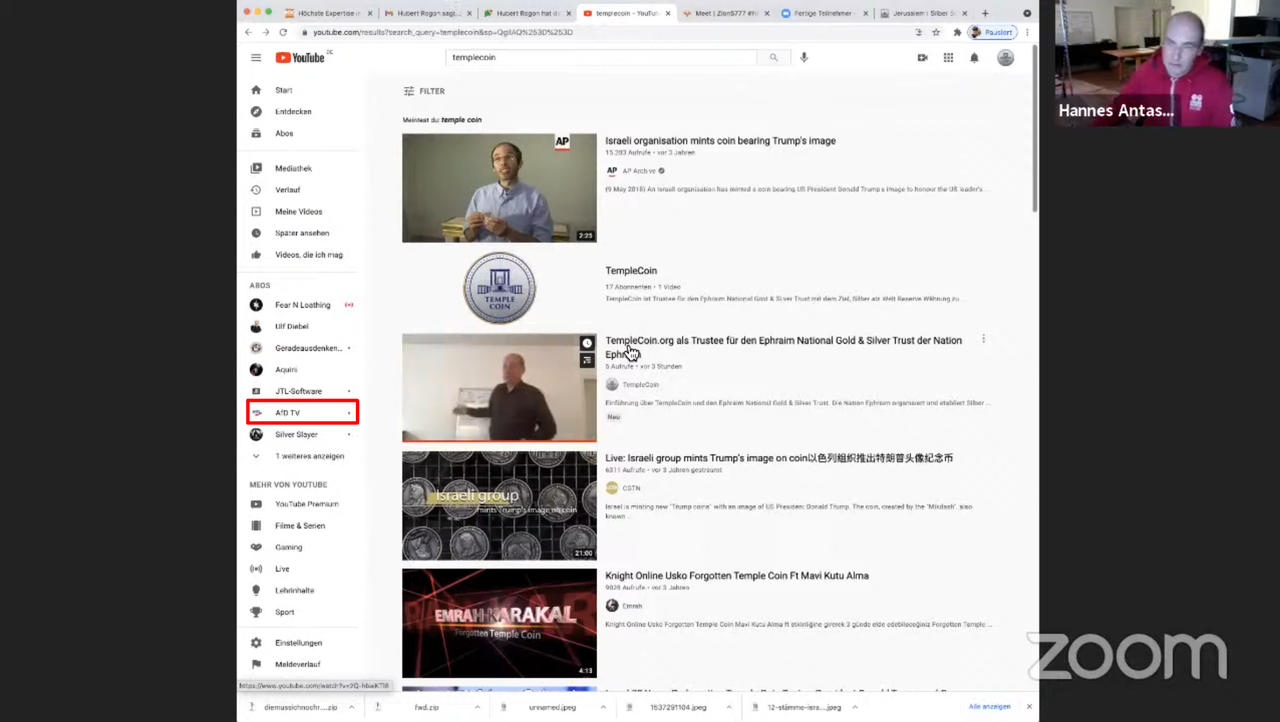Open Fear N Loathing subscription
The image size is (1280, 722).
pos(301,305)
